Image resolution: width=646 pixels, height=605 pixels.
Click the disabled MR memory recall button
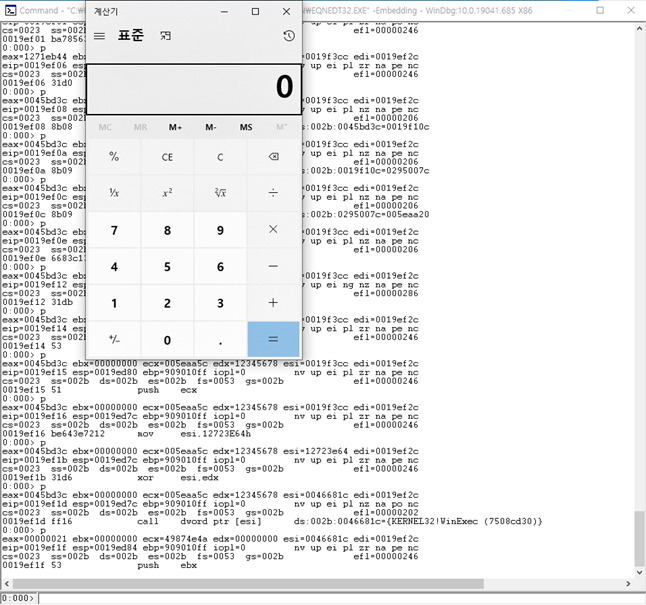click(x=140, y=127)
